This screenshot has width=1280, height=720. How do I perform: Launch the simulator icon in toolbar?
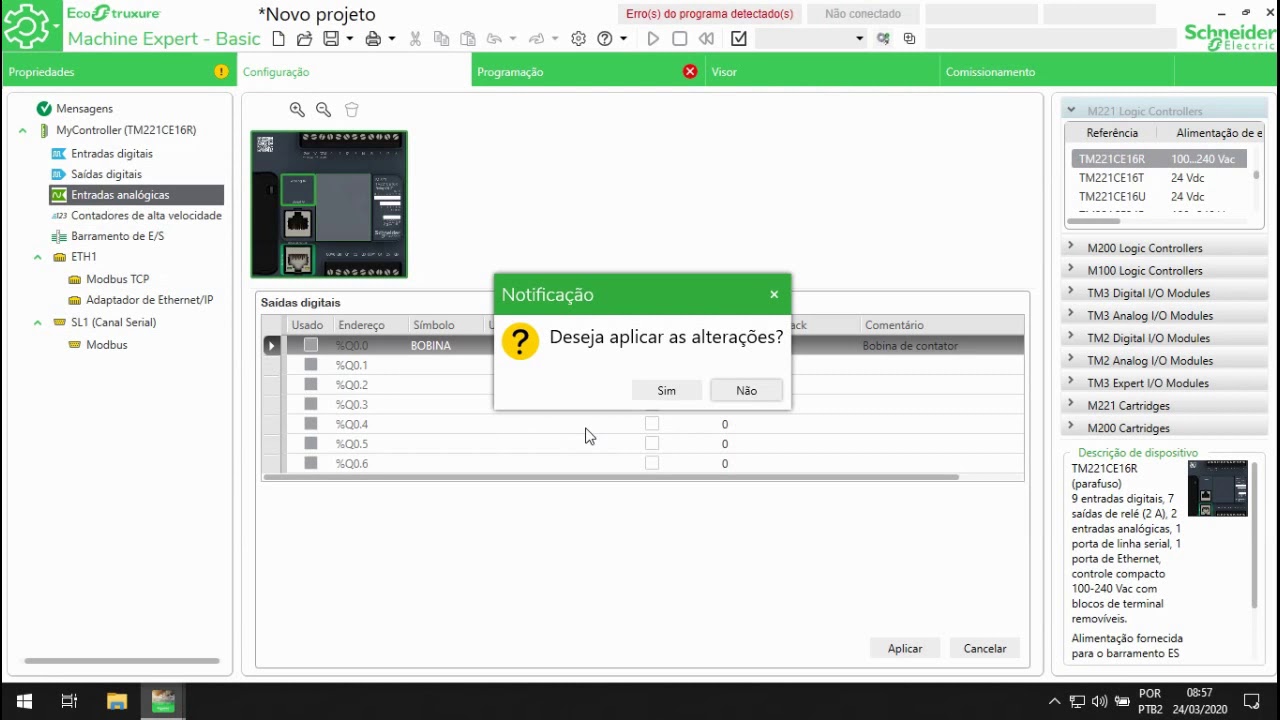[x=883, y=39]
